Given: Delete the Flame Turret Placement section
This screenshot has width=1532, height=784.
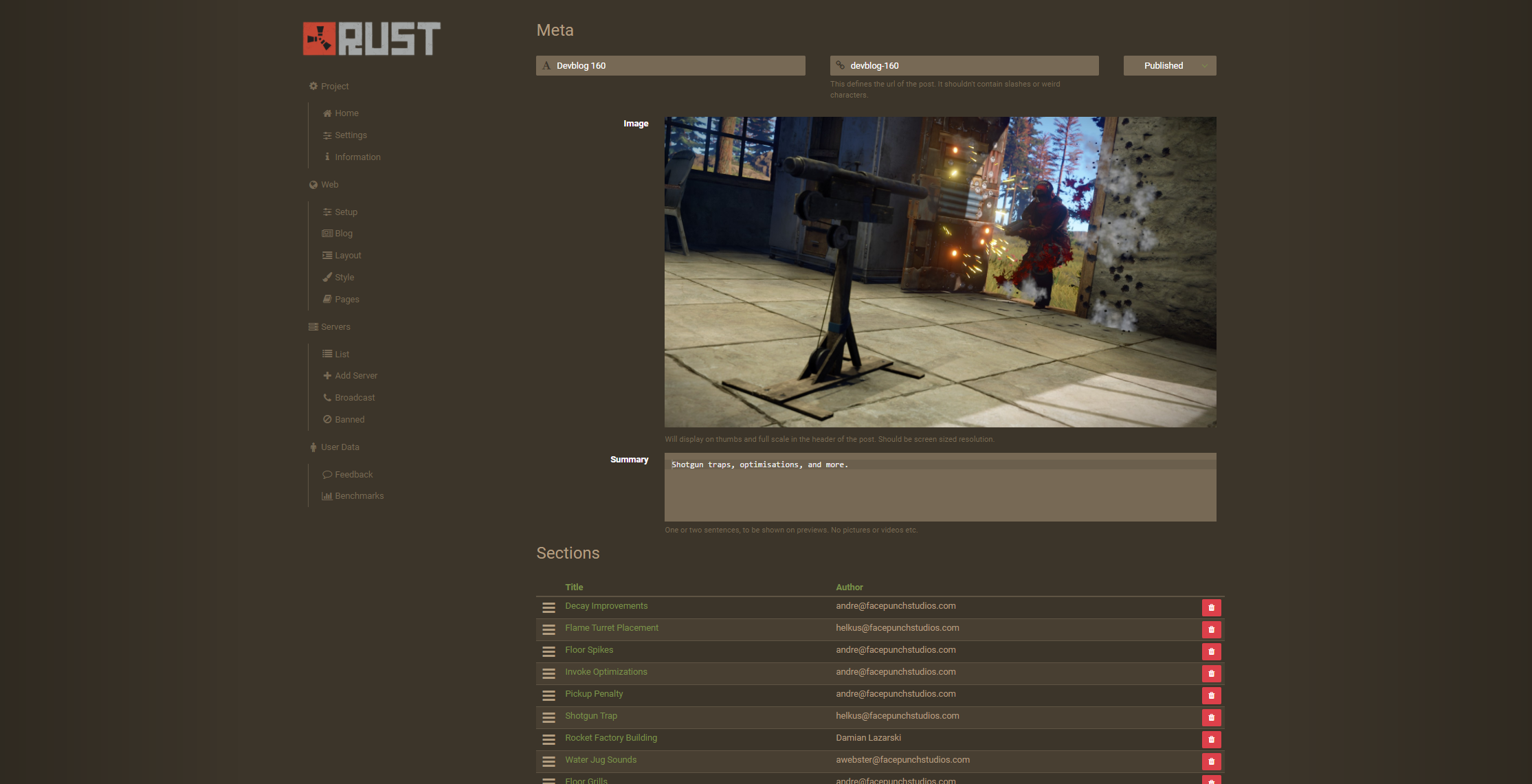Looking at the screenshot, I should [1212, 629].
